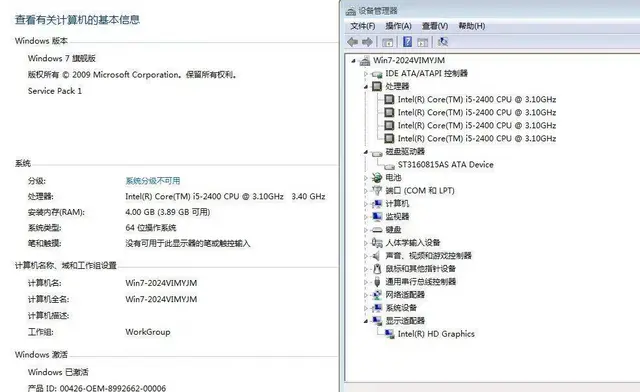Screen dimensions: 640x392
Task: Scan for hardware changes using toolbar icon
Action: coord(442,42)
